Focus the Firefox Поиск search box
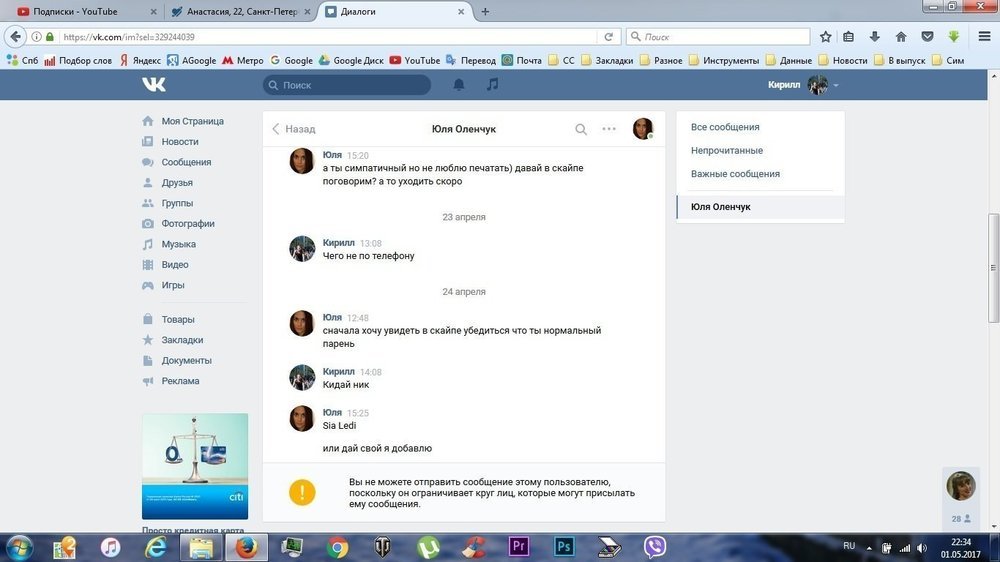The image size is (1000, 562). 719,37
